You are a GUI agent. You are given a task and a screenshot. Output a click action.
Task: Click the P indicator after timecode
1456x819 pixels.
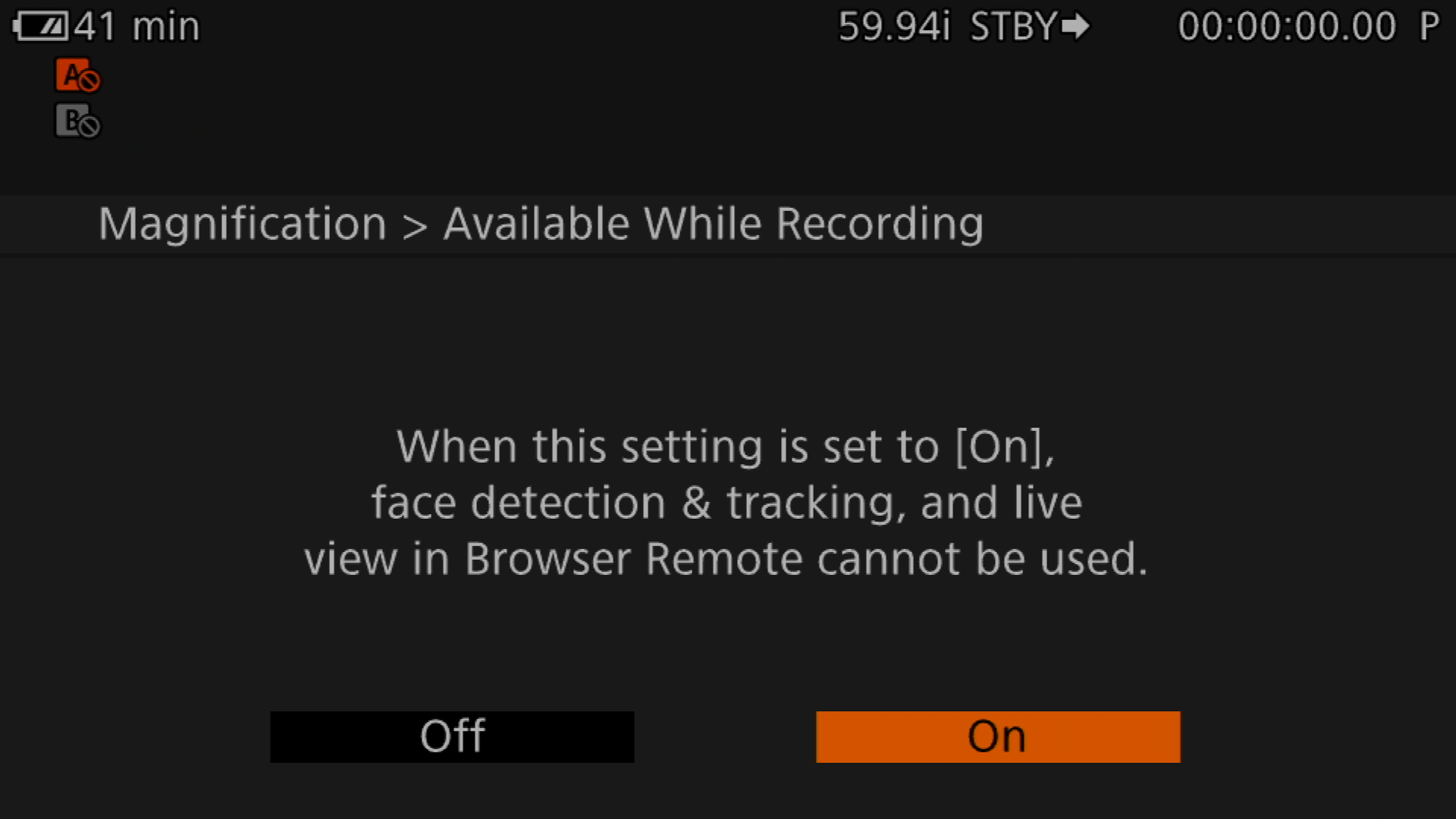pos(1429,26)
